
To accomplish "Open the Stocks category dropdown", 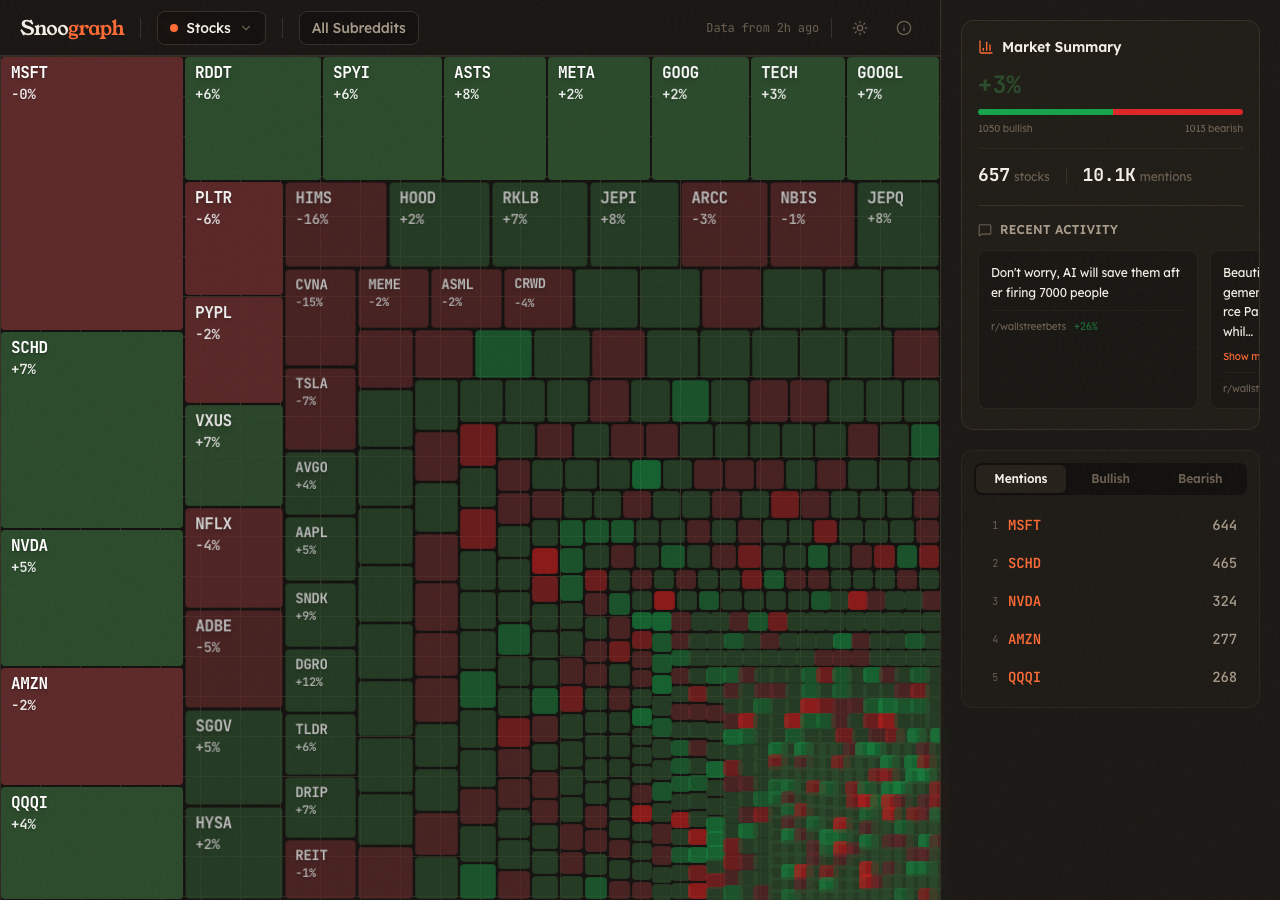I will click(210, 28).
